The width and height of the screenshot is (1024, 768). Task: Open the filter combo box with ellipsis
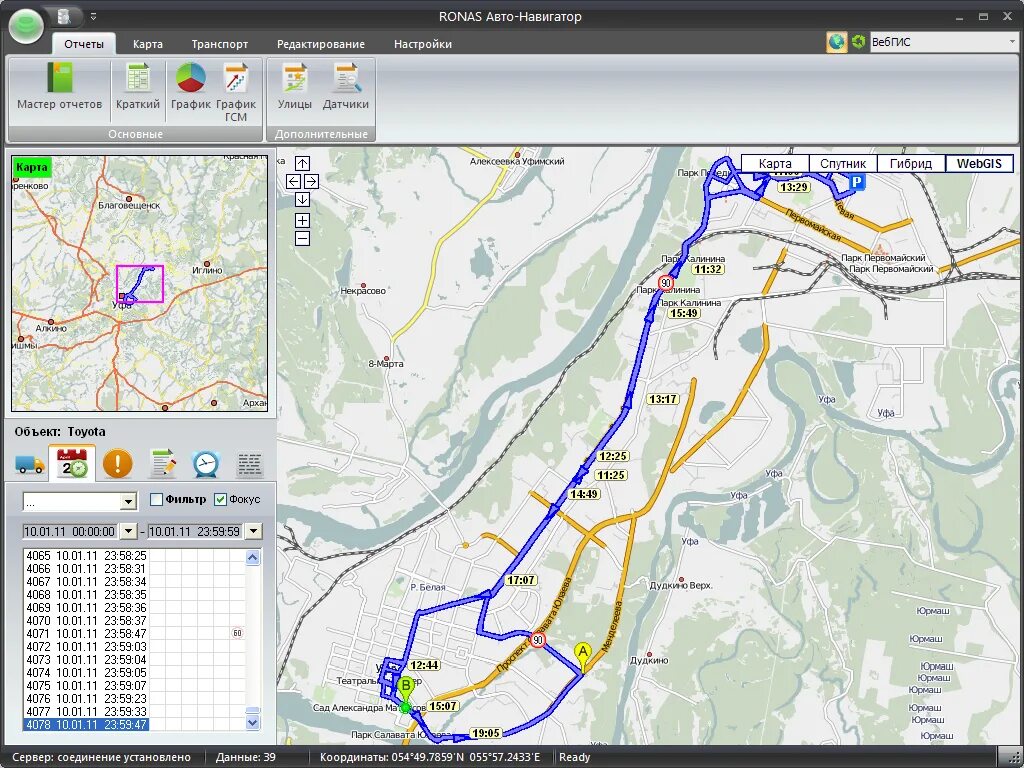[x=80, y=501]
